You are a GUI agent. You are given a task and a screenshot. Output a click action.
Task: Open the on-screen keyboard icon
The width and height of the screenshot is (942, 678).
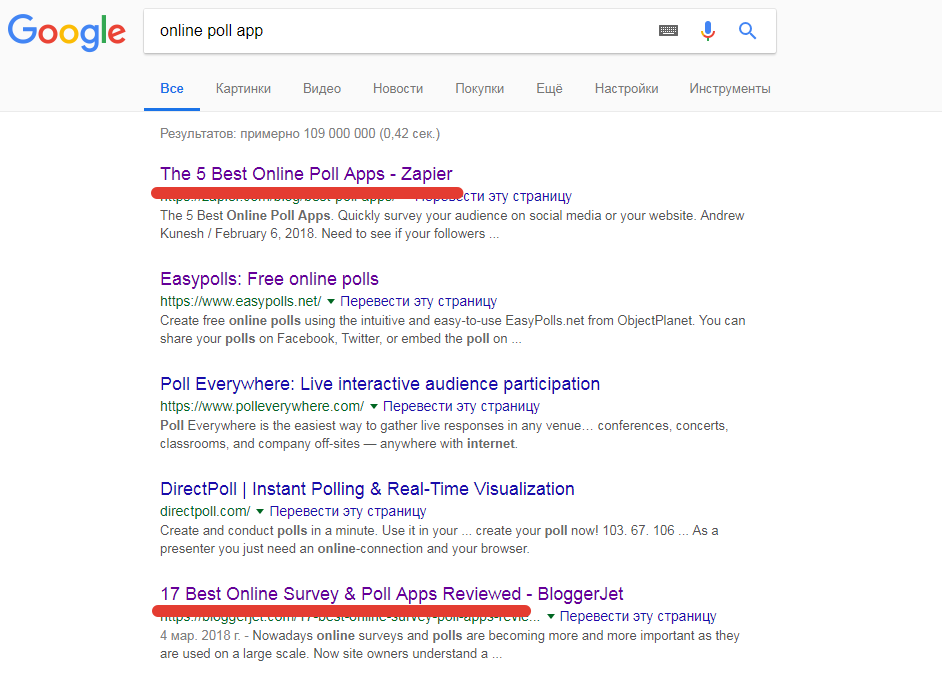(x=668, y=31)
